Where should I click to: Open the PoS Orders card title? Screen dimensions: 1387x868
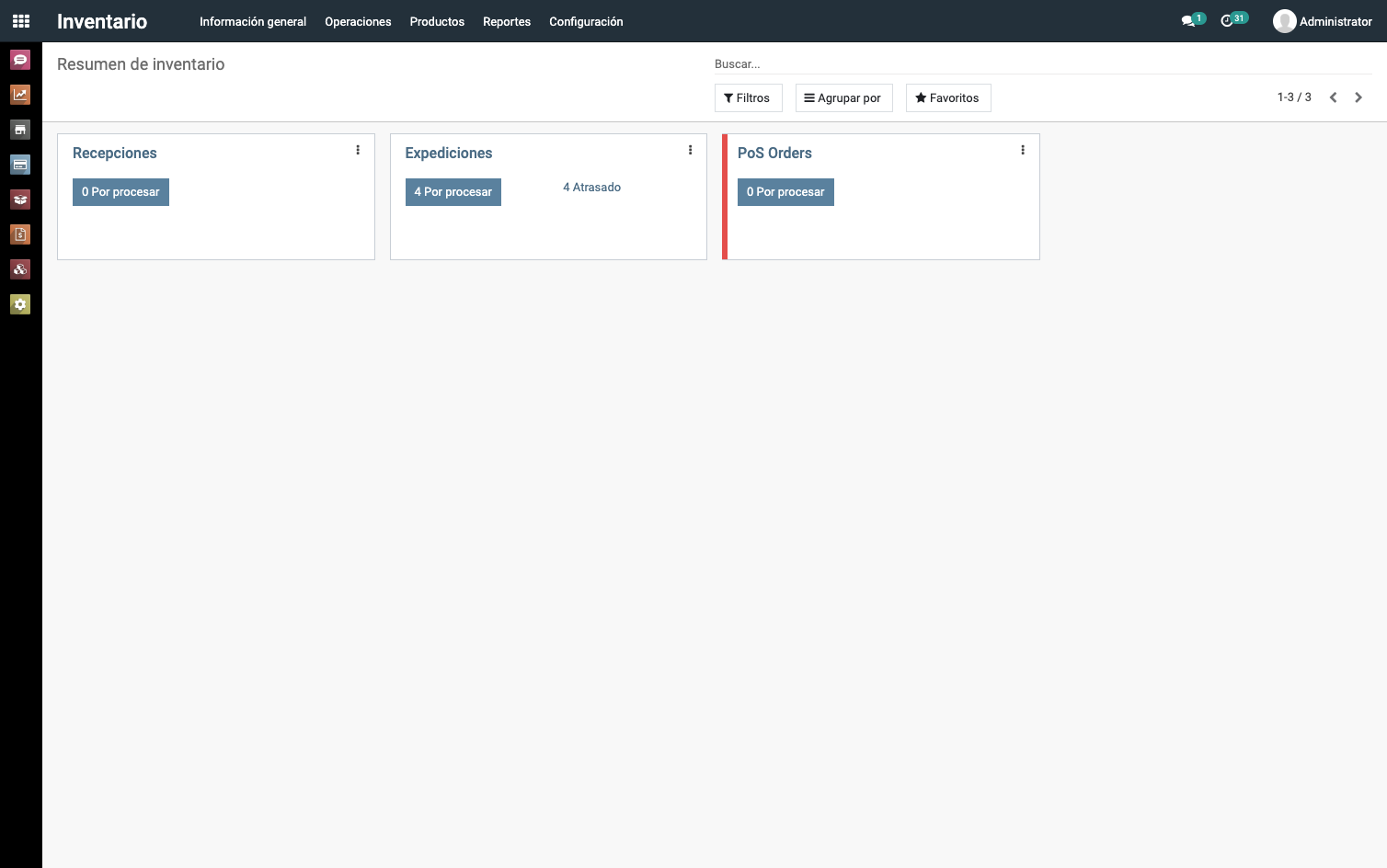[774, 153]
